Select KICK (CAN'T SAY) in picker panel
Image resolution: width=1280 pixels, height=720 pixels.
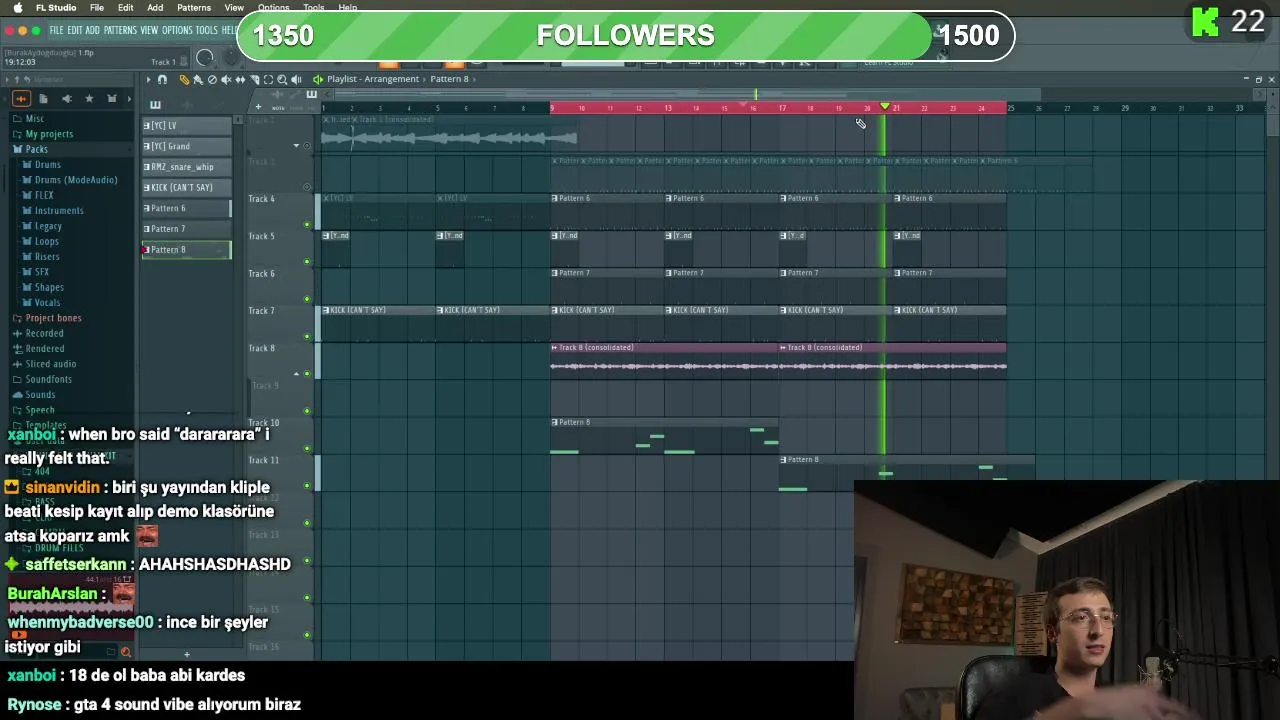[186, 187]
